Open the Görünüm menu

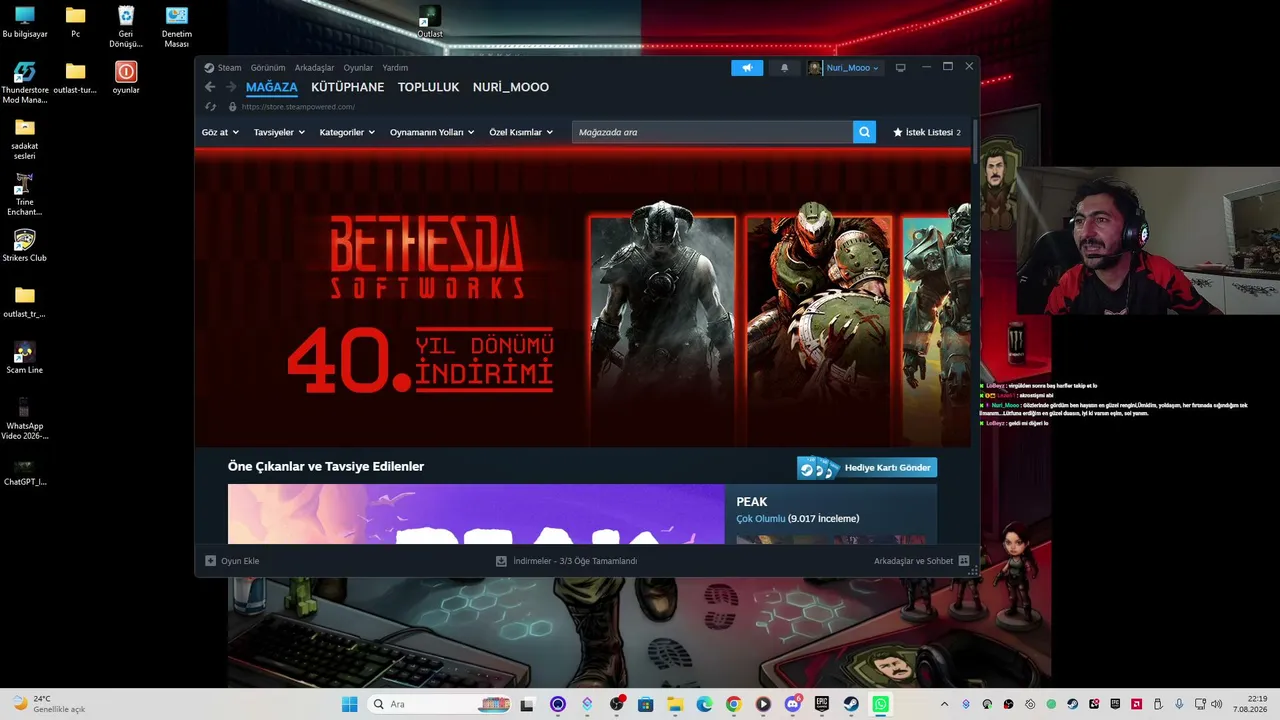[x=268, y=68]
